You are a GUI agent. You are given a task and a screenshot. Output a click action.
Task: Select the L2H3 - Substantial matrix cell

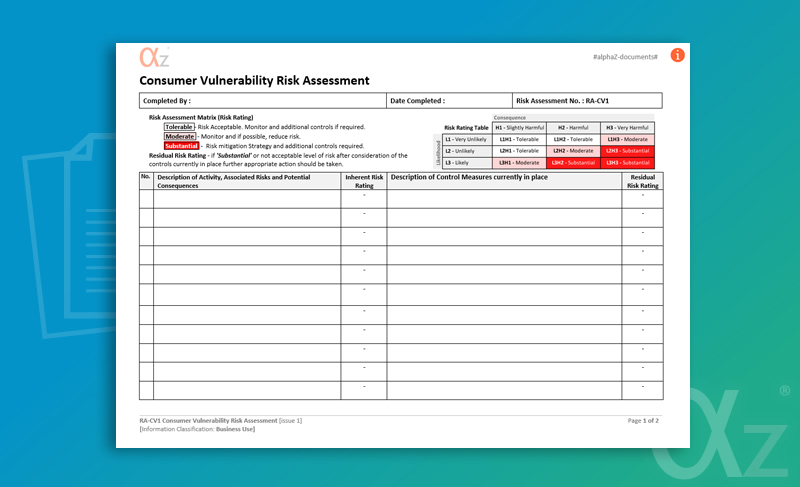(x=627, y=151)
